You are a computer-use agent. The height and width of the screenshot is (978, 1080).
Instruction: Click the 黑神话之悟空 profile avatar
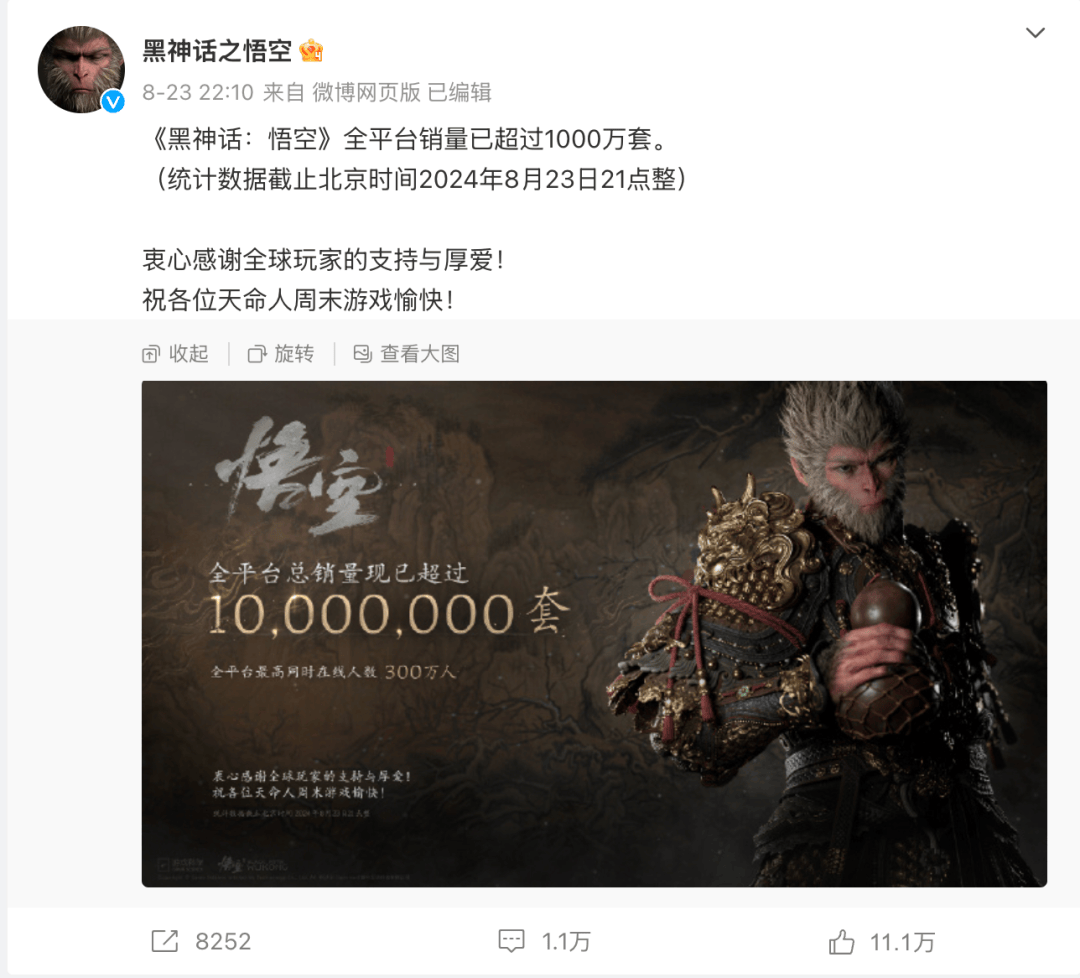pos(81,70)
